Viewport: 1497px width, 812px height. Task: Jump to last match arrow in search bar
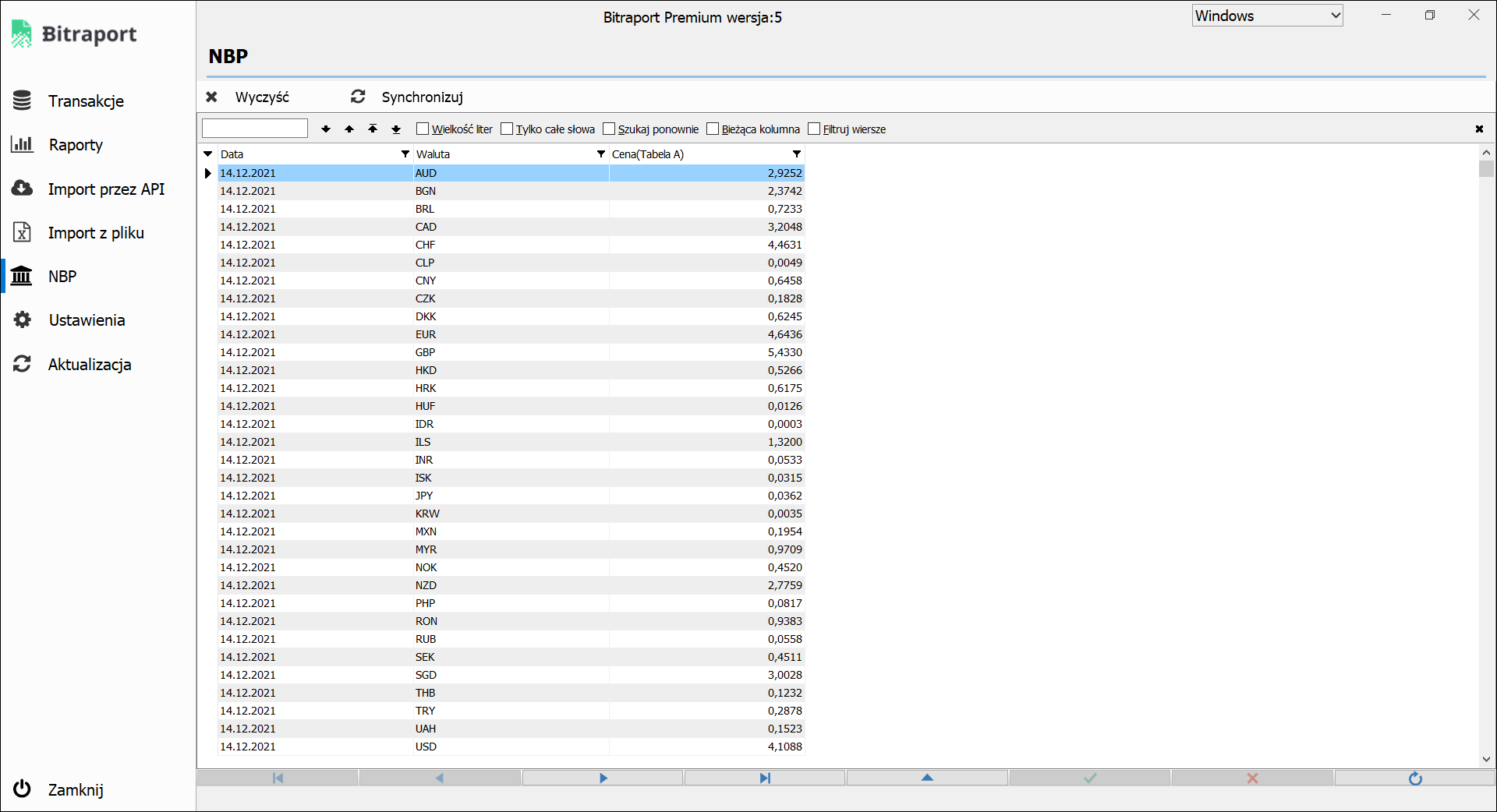coord(396,129)
